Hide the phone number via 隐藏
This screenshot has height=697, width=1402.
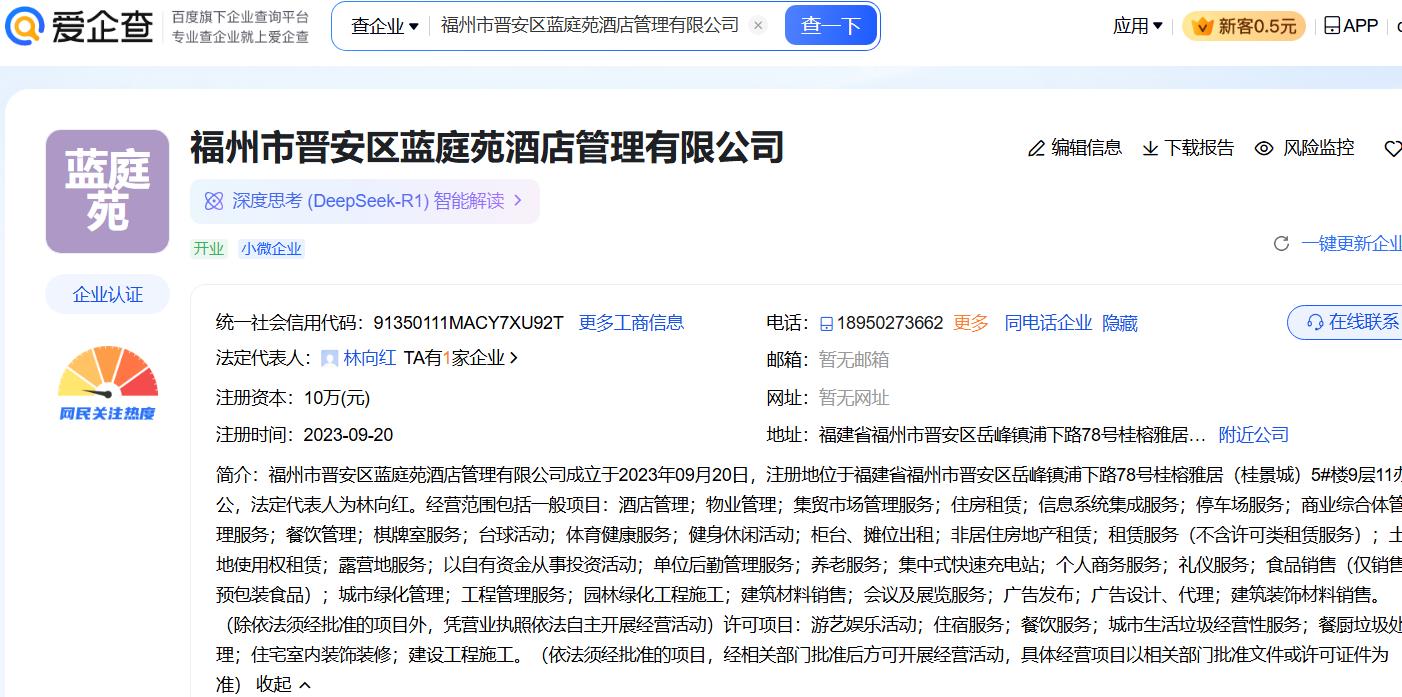tap(1119, 323)
